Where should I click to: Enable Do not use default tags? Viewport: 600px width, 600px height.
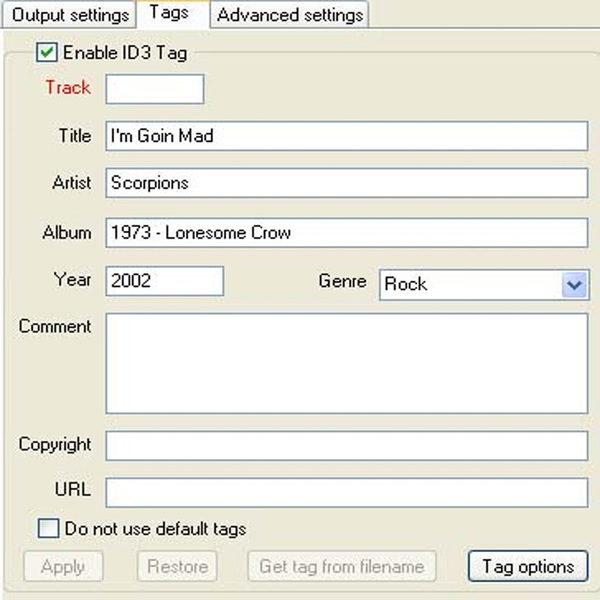click(49, 528)
